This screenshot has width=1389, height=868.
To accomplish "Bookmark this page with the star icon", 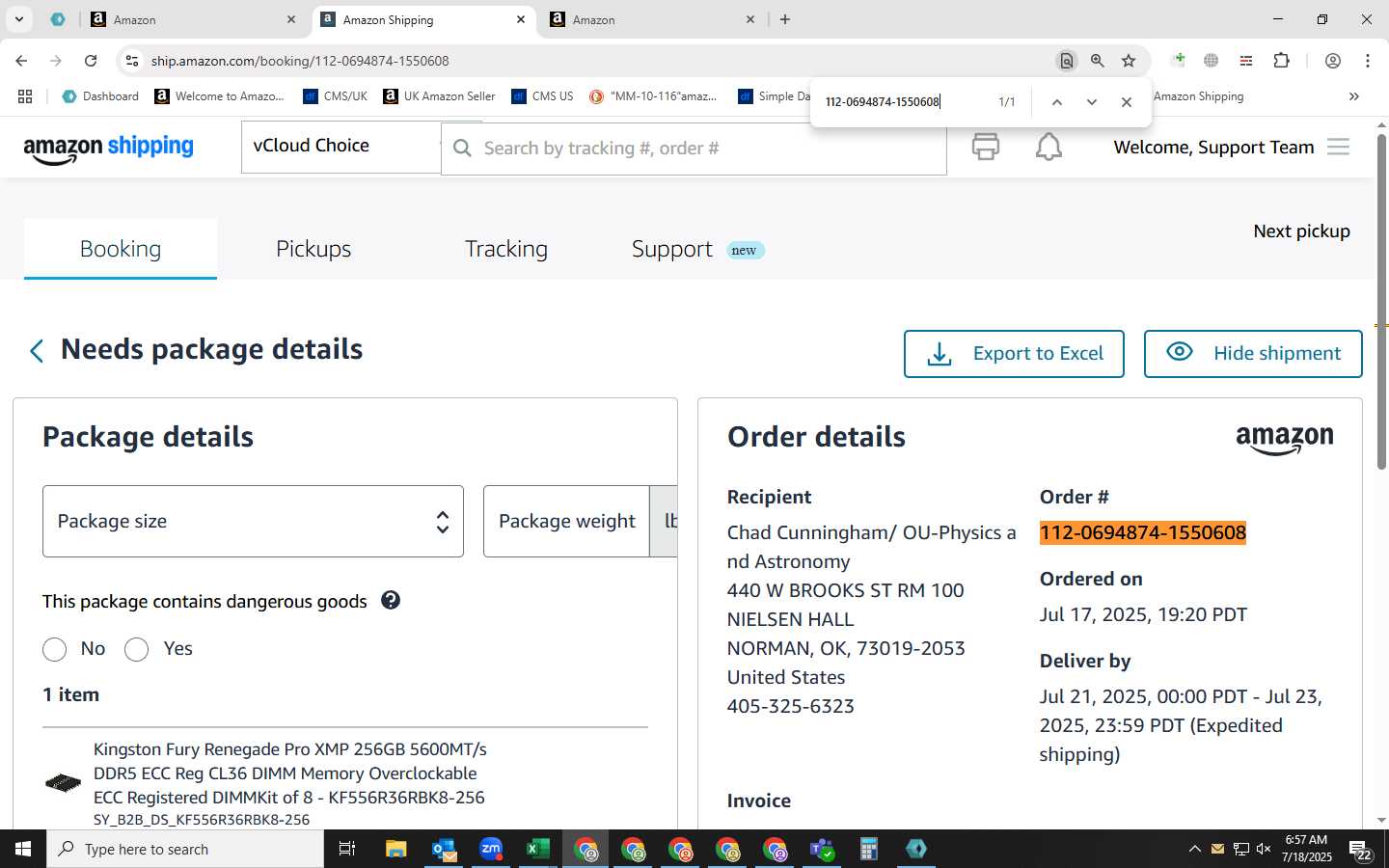I will tap(1129, 61).
